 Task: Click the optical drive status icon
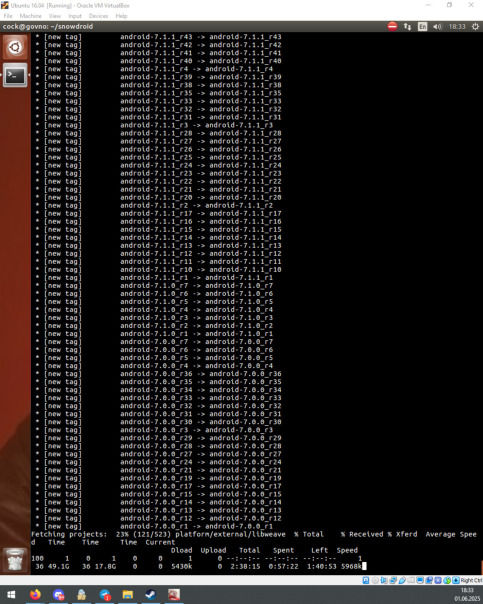[x=375, y=580]
